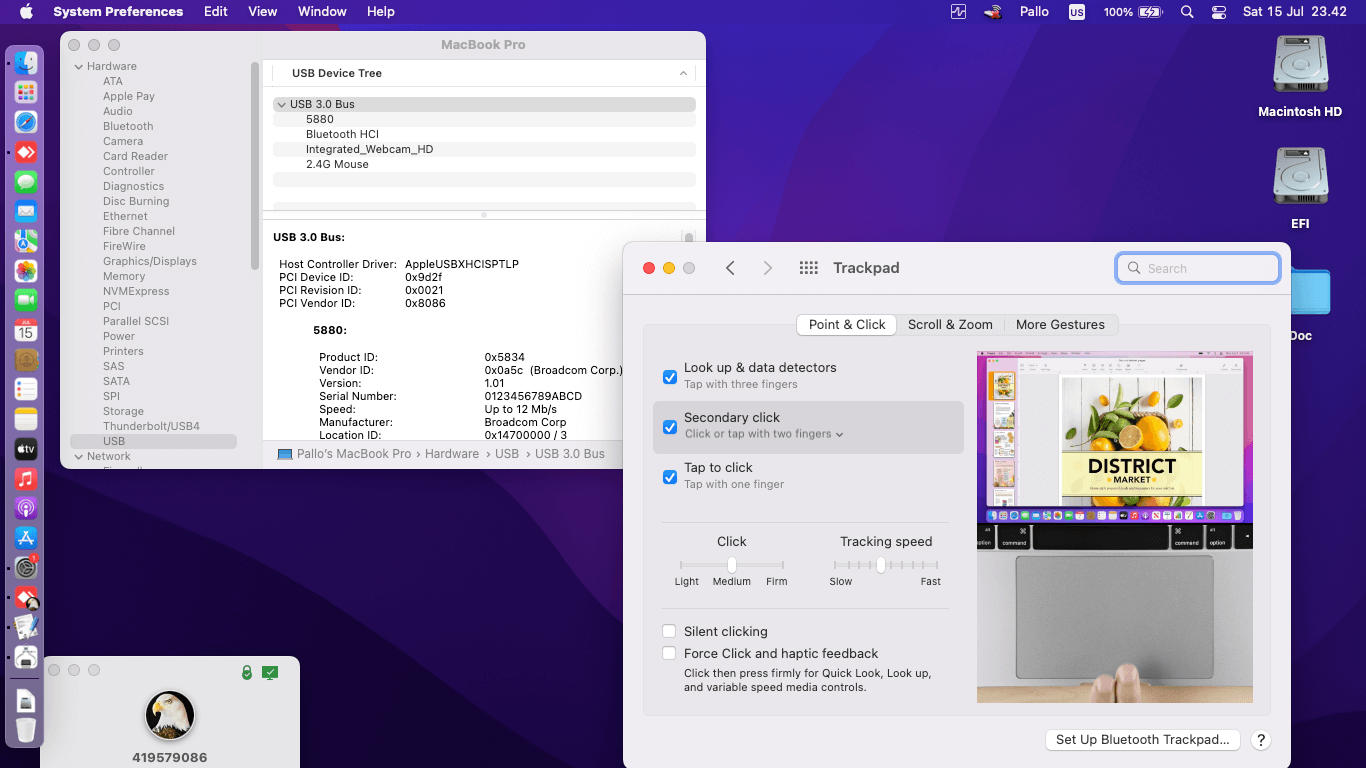Open Music from the dock

26,479
